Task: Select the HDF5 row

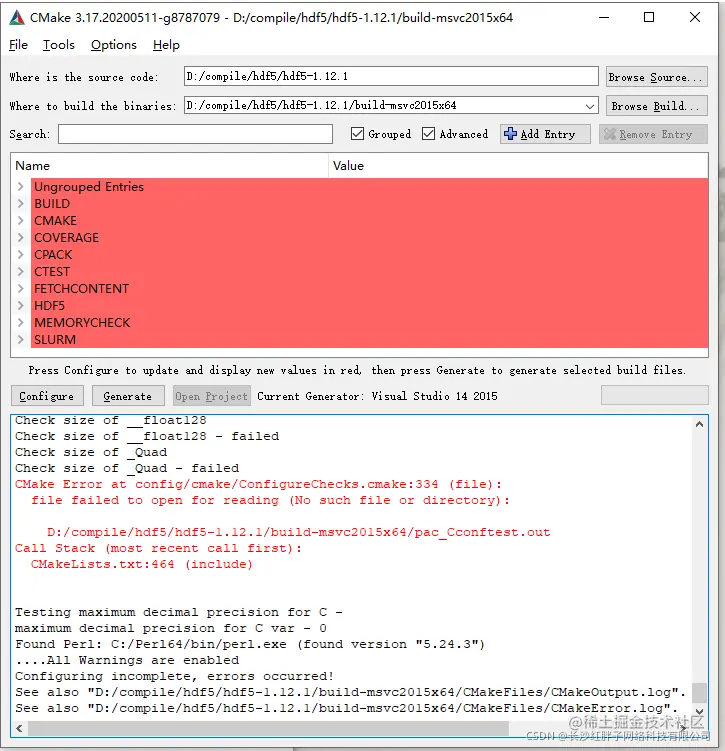Action: tap(369, 306)
